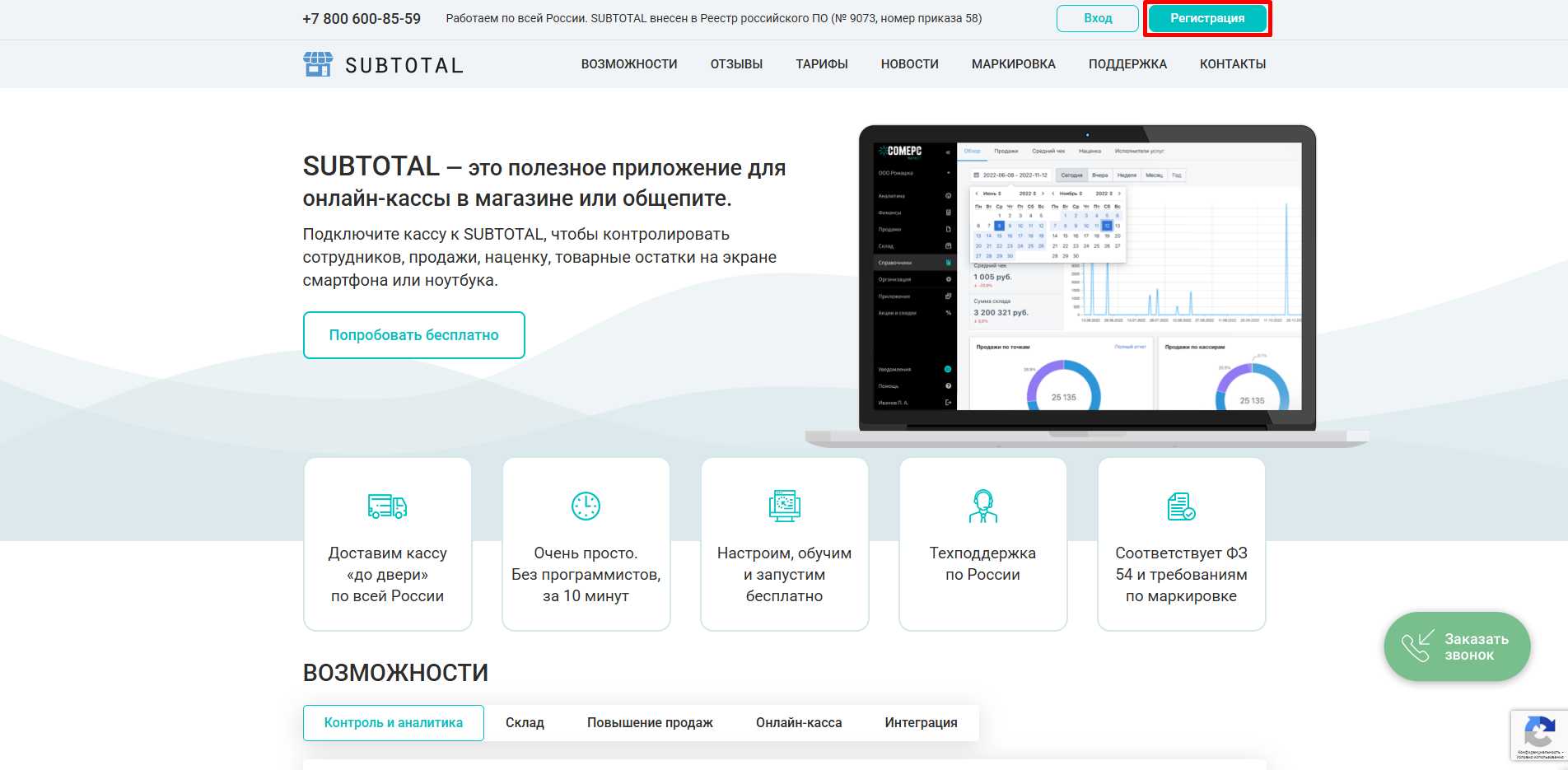The image size is (1568, 770).
Task: Switch to Повышение продаж tab
Action: (x=650, y=723)
